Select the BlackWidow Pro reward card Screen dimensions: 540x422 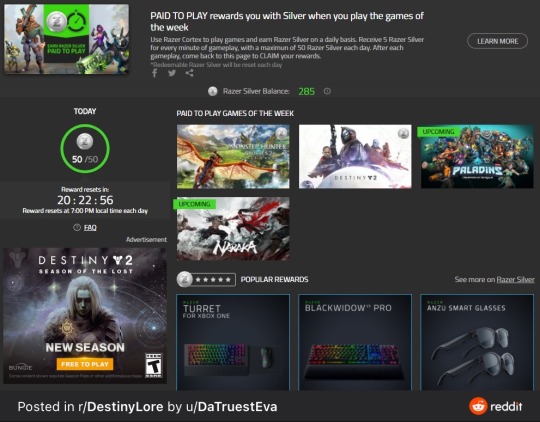[355, 342]
